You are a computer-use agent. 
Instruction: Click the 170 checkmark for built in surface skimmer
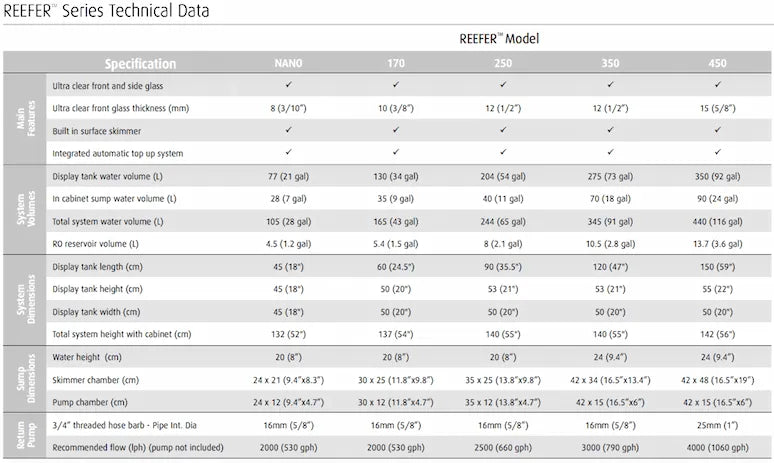click(x=396, y=129)
